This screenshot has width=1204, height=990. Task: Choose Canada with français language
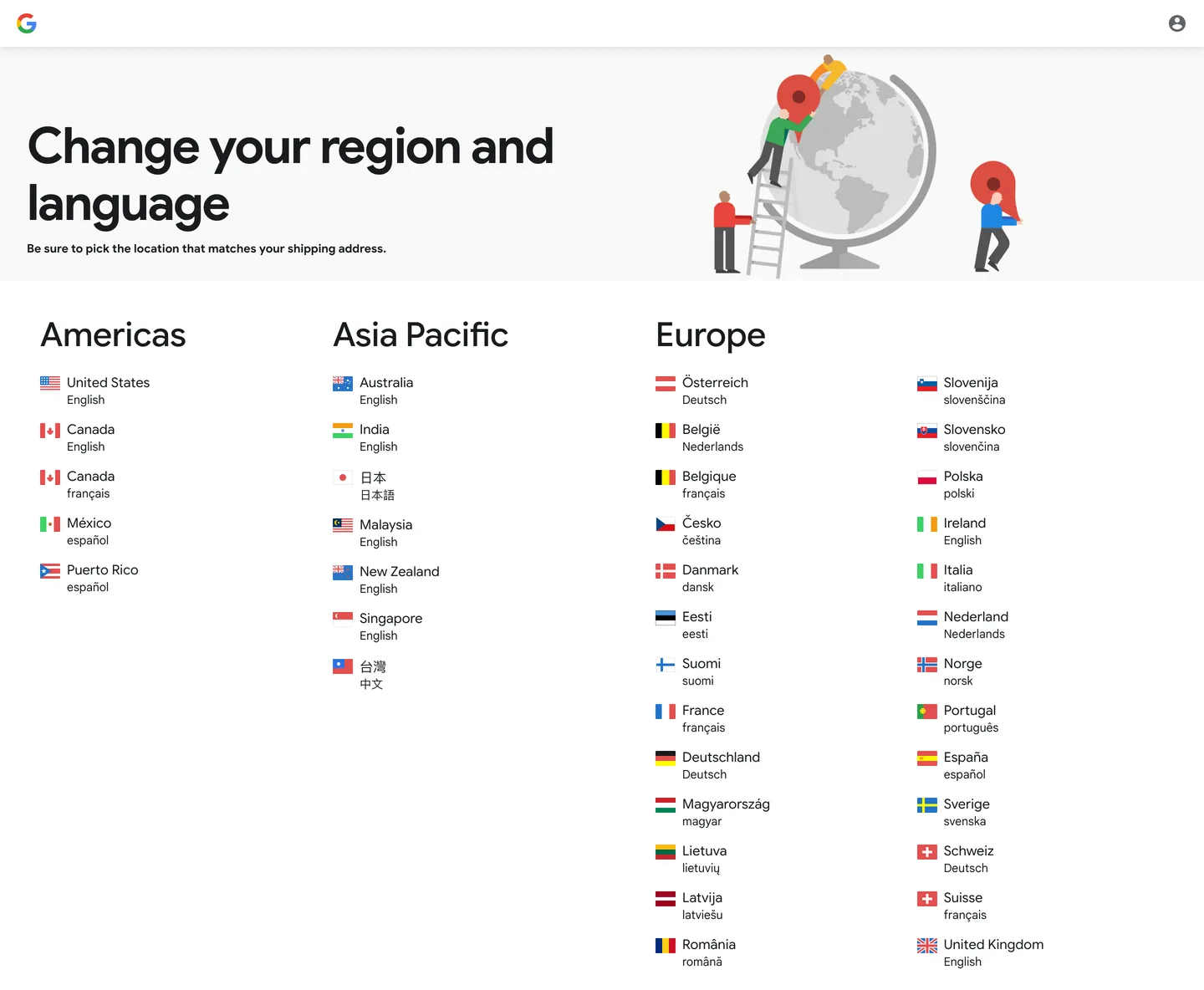(x=78, y=484)
